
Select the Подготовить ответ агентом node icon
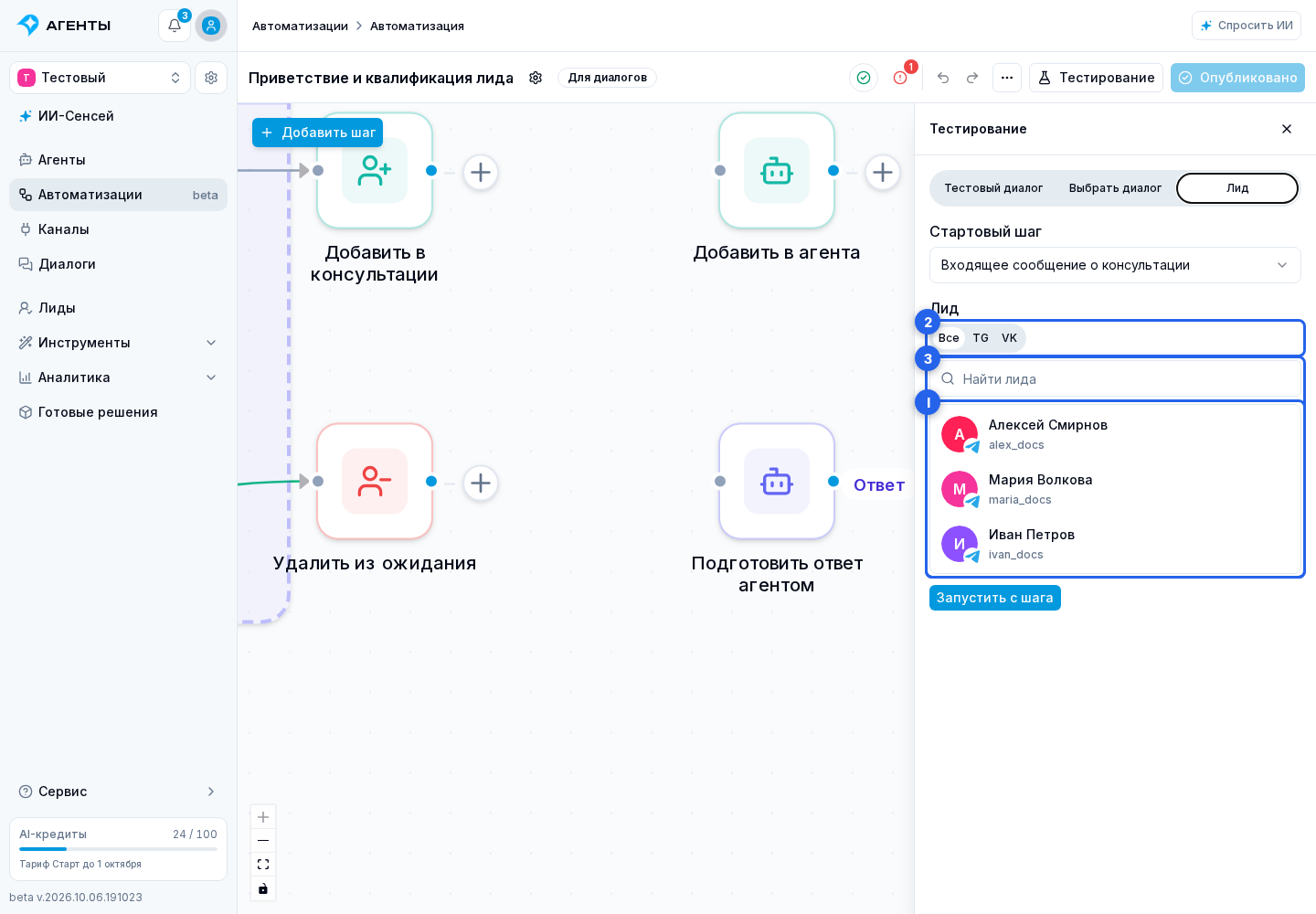tap(777, 482)
